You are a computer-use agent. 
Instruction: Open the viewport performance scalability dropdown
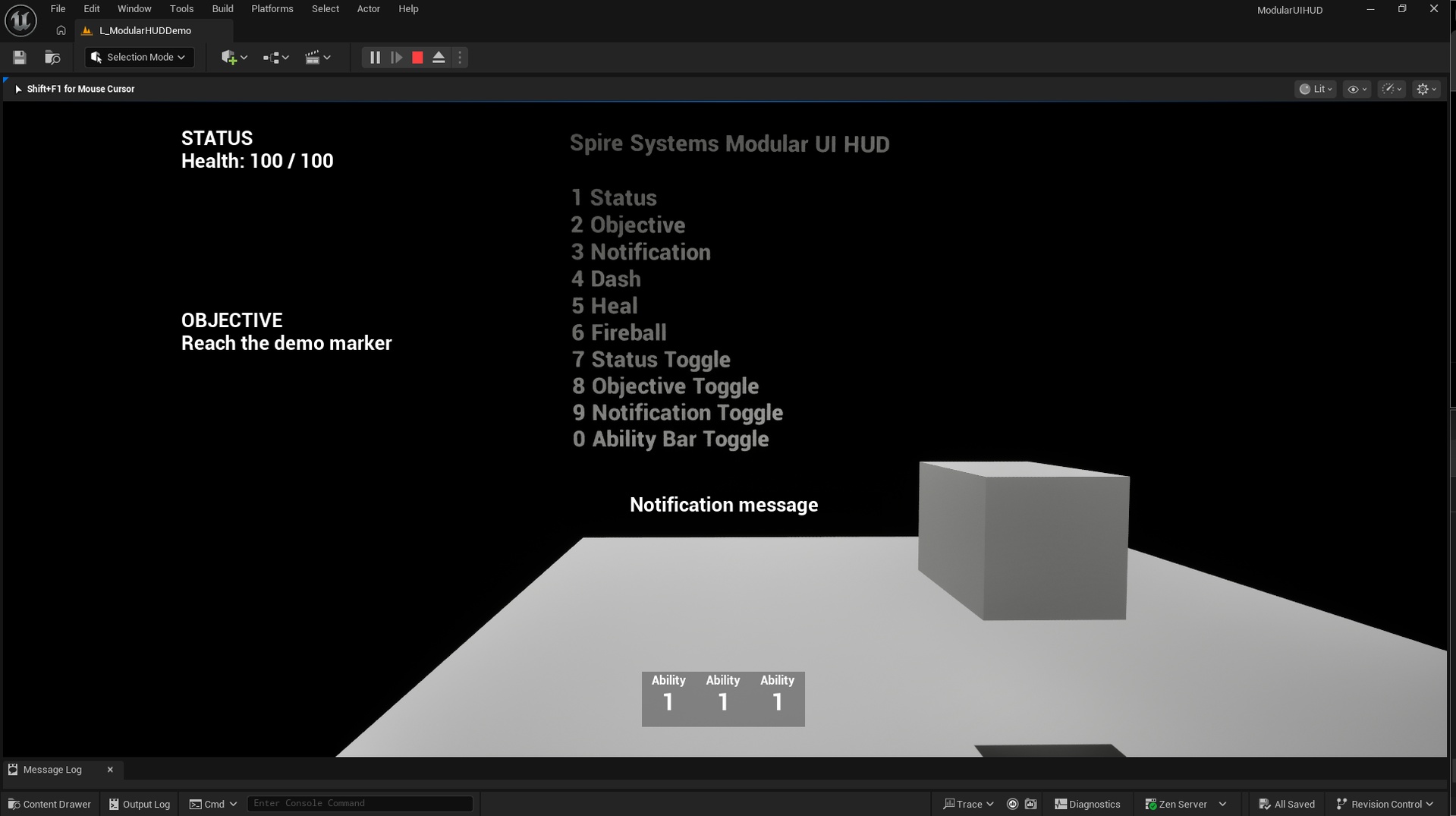pos(1392,90)
